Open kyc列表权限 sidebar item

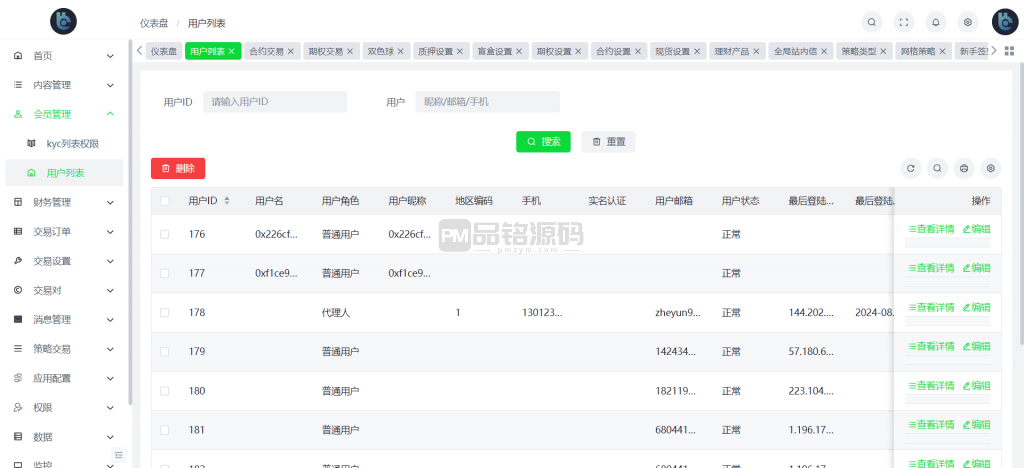(x=64, y=144)
